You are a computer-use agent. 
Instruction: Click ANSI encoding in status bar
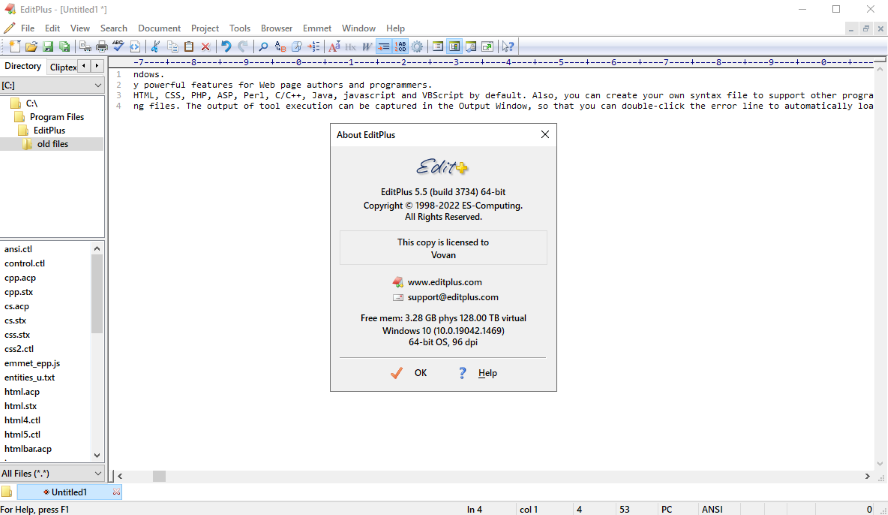pos(712,509)
